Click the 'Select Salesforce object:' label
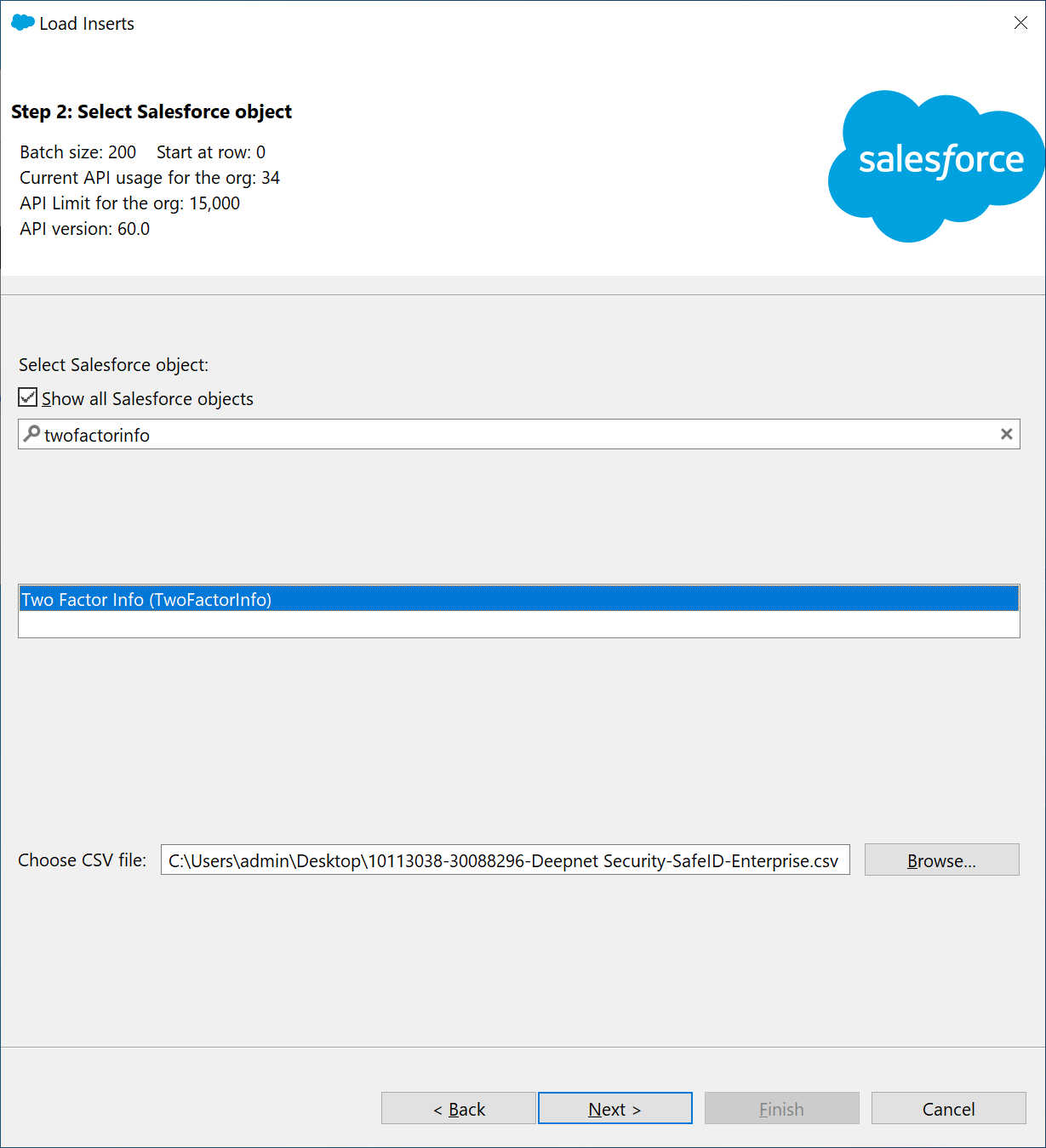Viewport: 1046px width, 1148px height. [x=114, y=365]
